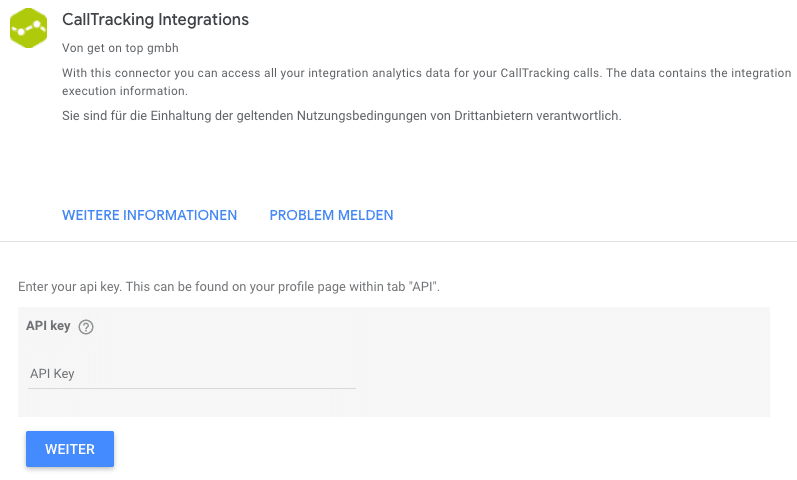Click the underline beneath the API Key placeholder

(192, 388)
